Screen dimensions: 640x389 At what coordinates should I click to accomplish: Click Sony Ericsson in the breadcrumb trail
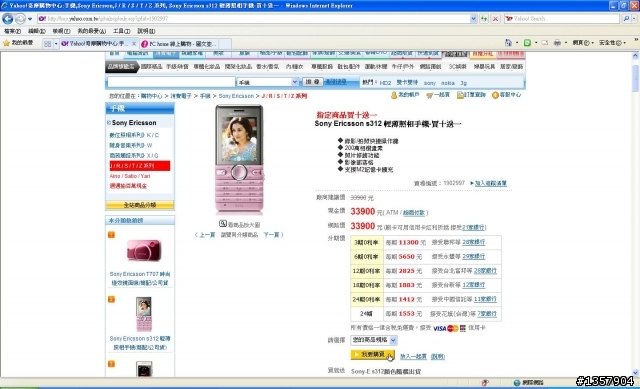tap(236, 96)
